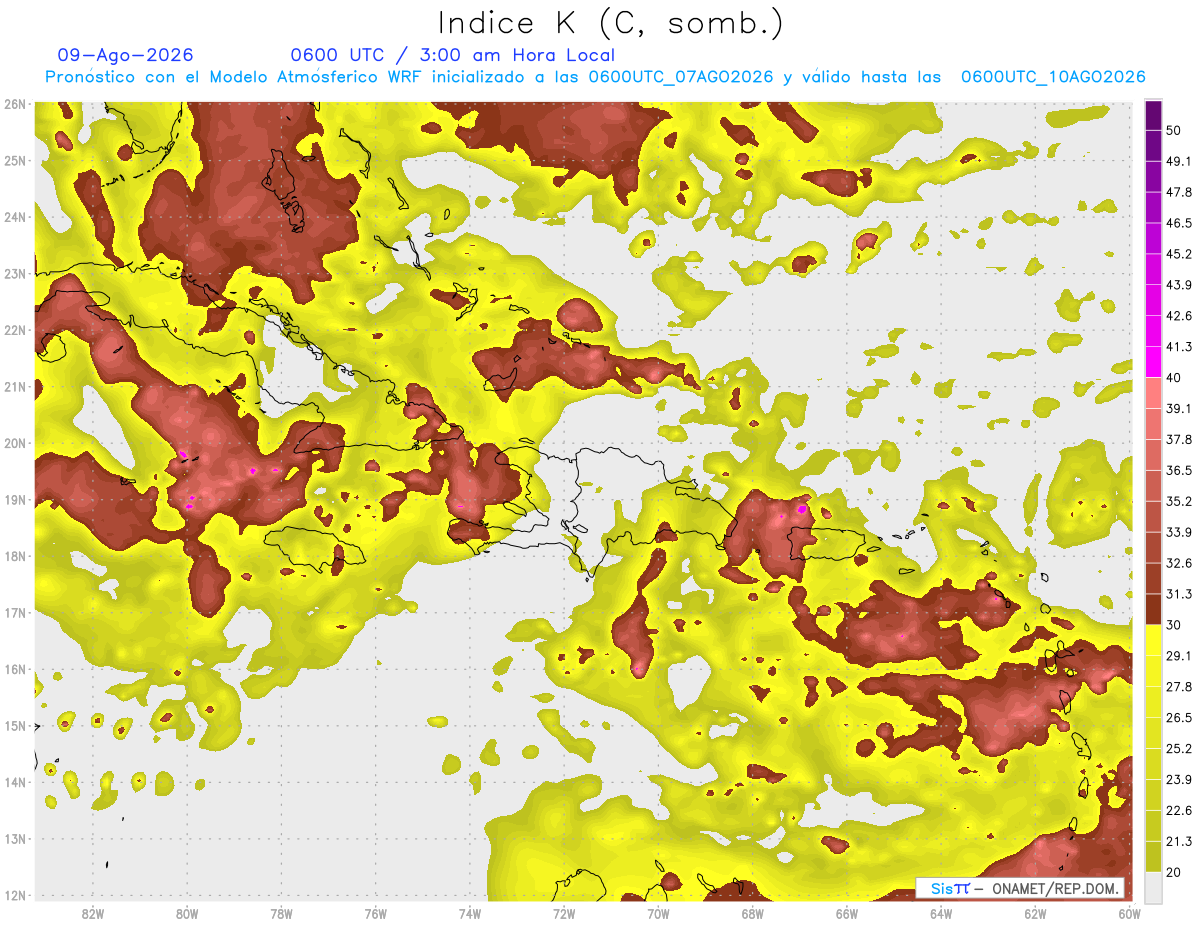Click the 70W longitude label
1200x927 pixels.
[x=658, y=914]
